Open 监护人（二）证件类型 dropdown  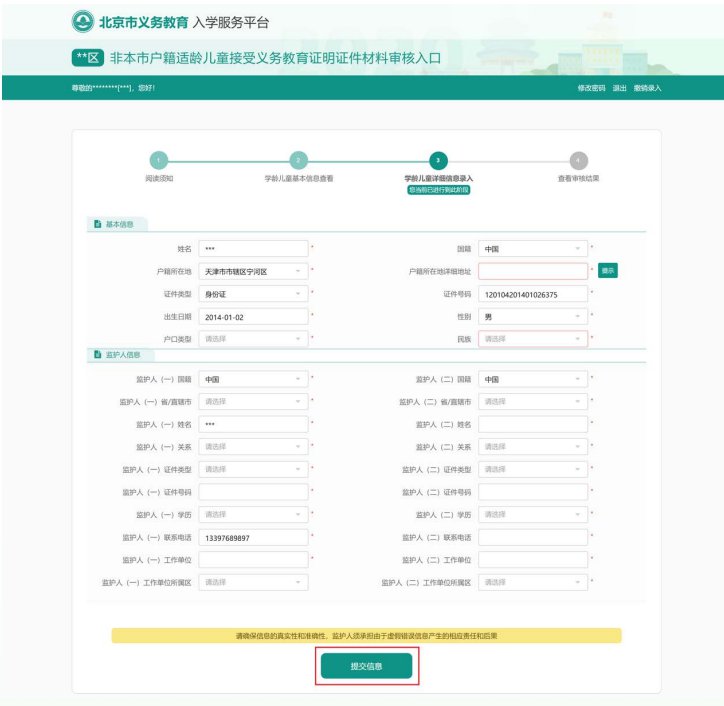(533, 469)
